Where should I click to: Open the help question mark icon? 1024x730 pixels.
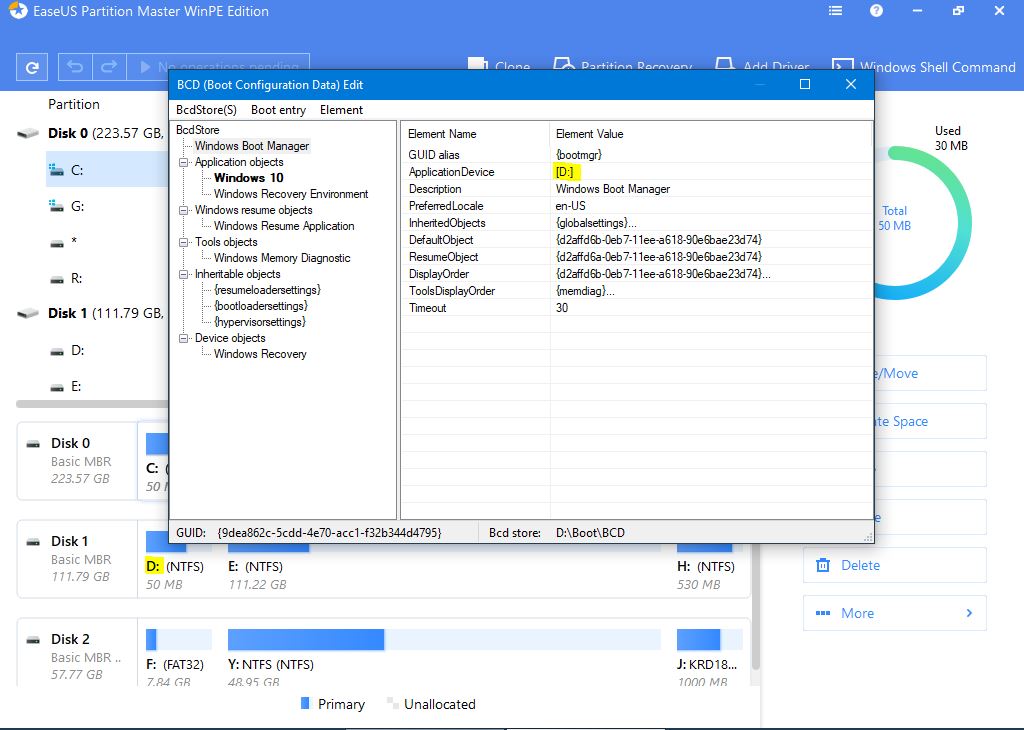point(876,11)
